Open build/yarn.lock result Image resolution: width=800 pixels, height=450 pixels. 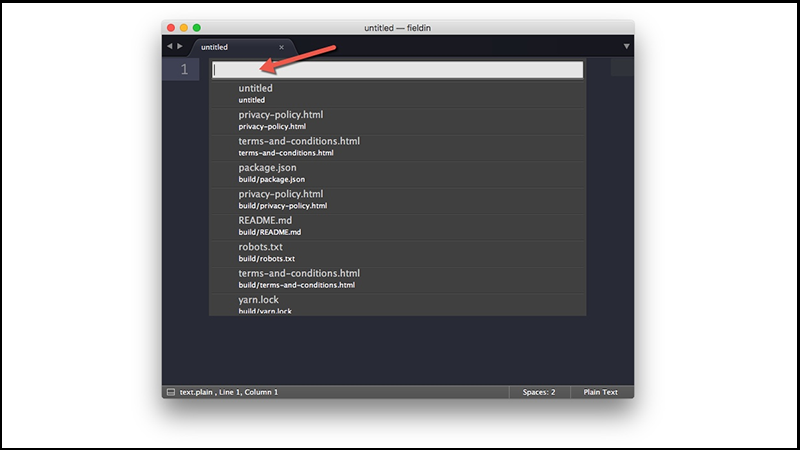pos(397,305)
